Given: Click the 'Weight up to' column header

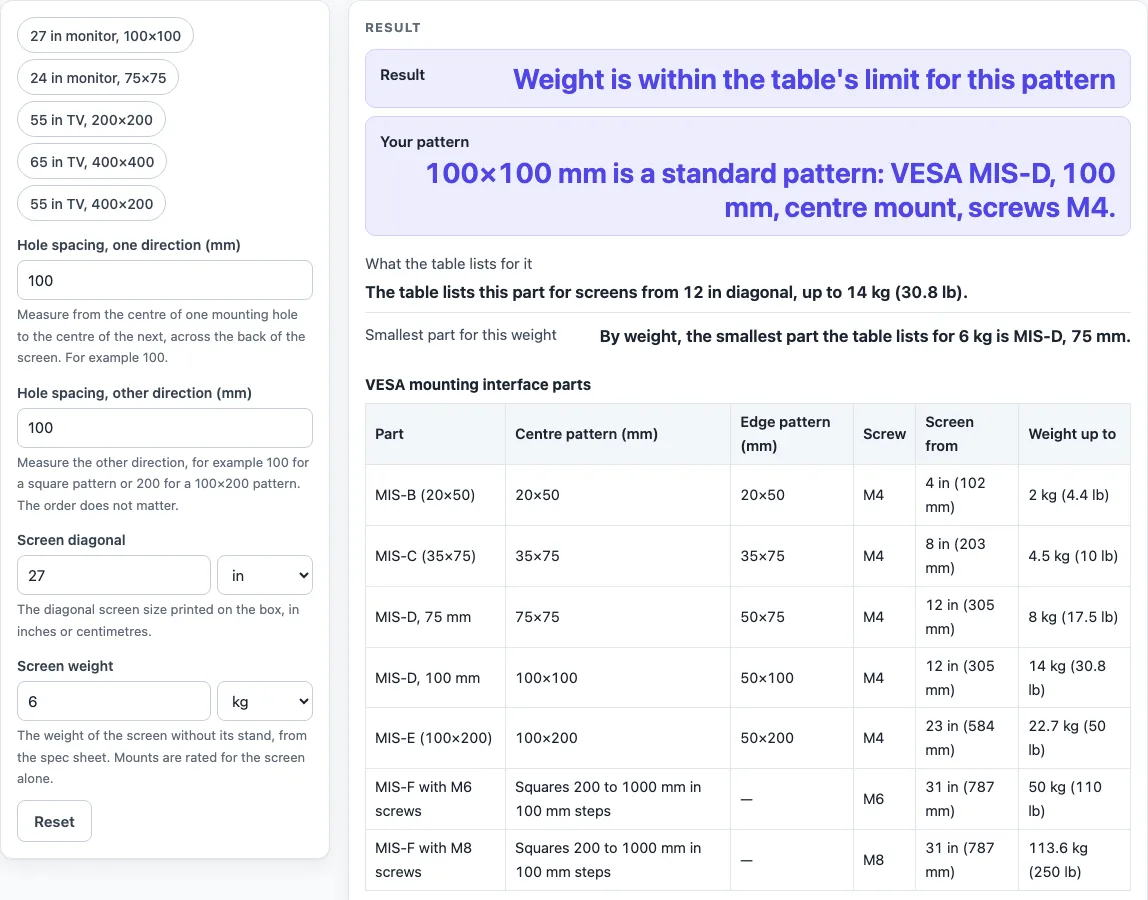Looking at the screenshot, I should 1074,434.
